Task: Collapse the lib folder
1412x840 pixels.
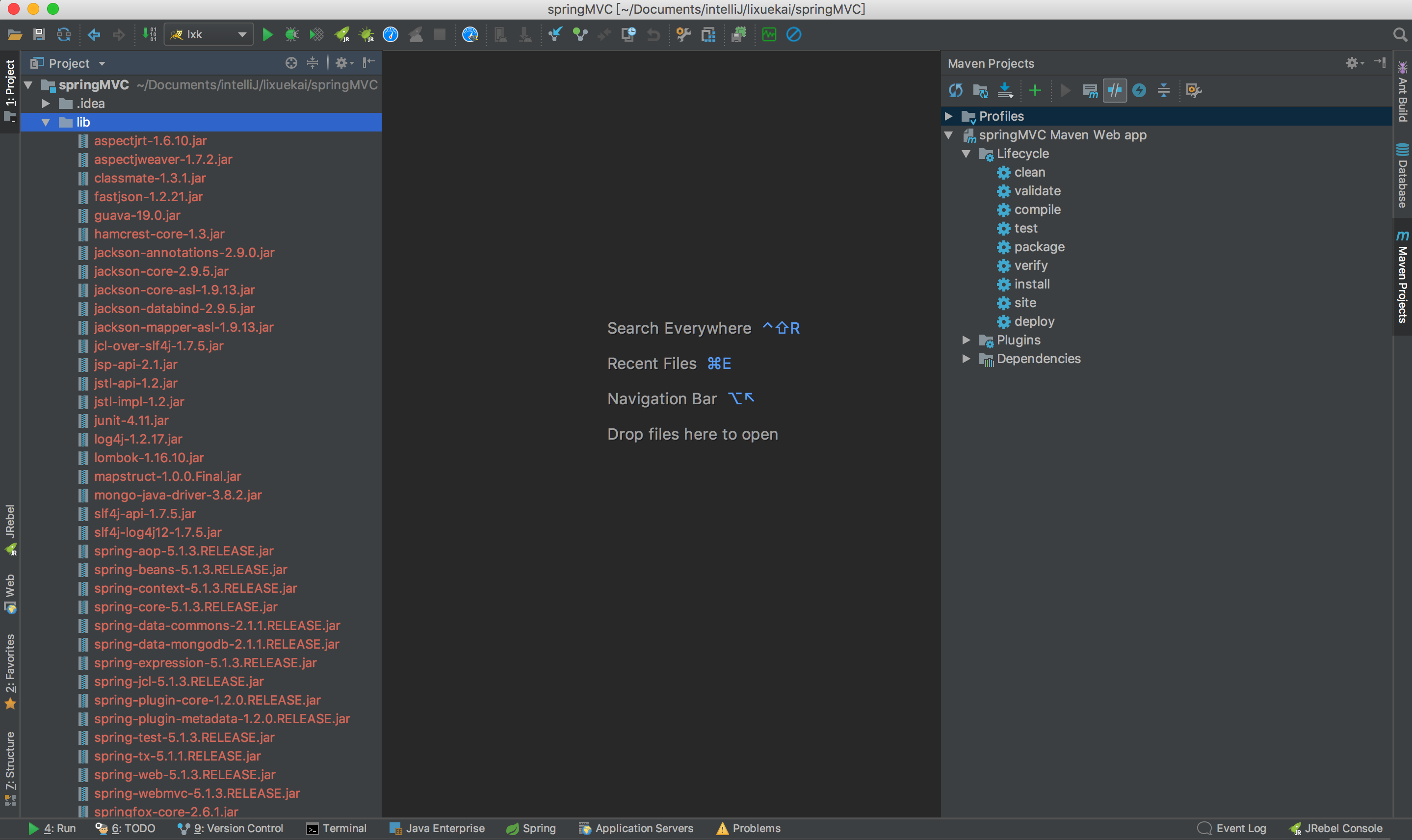Action: click(x=46, y=122)
